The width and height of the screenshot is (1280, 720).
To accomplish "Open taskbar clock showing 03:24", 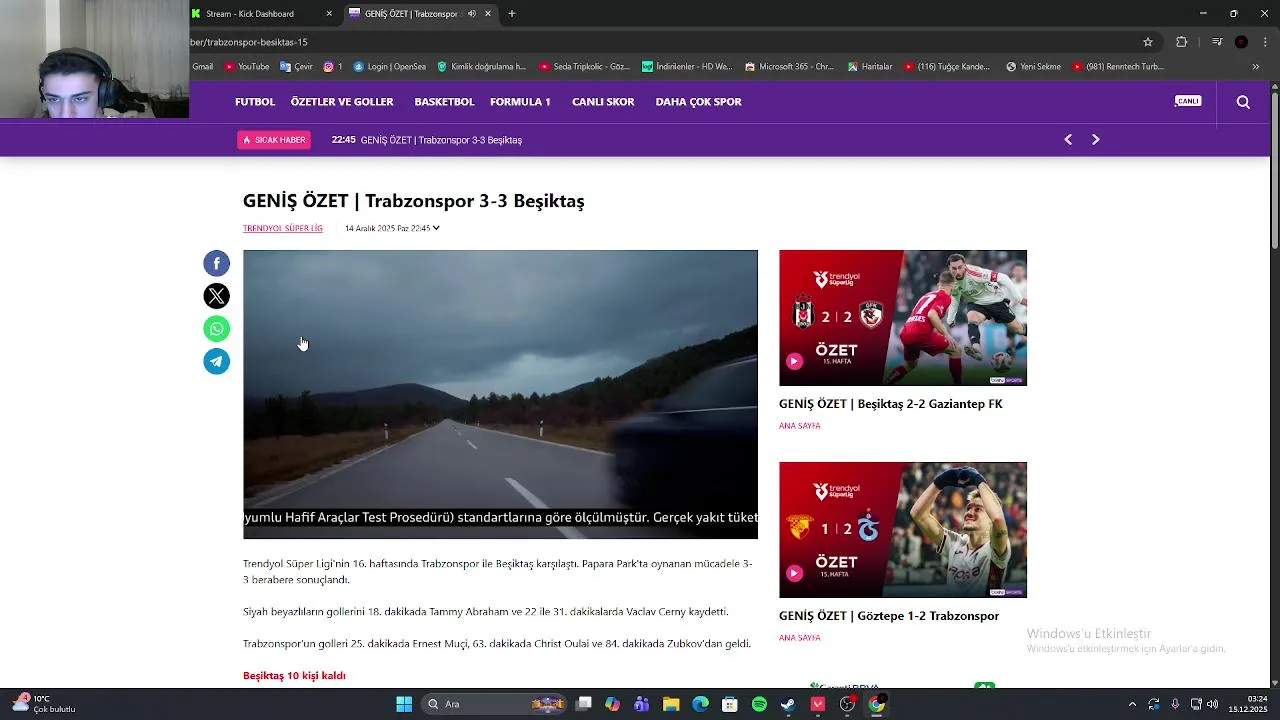I will [x=1248, y=704].
